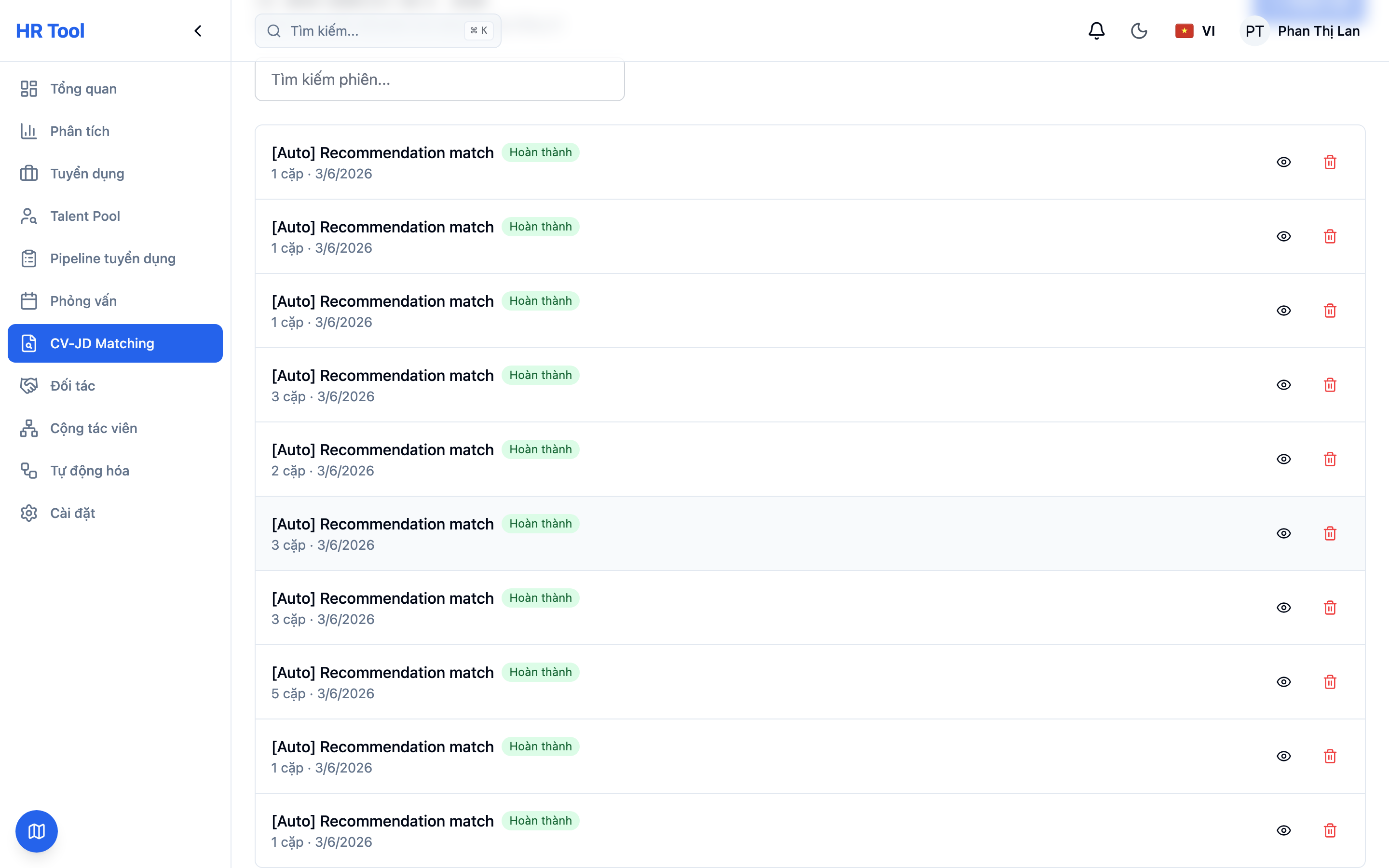The width and height of the screenshot is (1389, 868).
Task: View the 2 cặp session details
Action: click(1283, 459)
